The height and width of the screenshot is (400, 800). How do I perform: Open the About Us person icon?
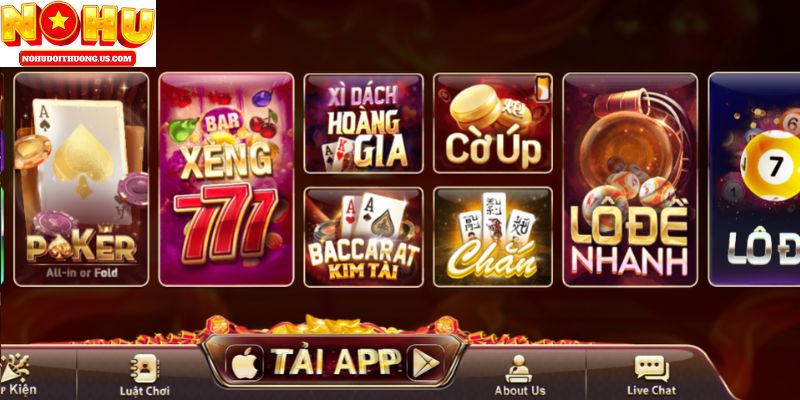519,368
